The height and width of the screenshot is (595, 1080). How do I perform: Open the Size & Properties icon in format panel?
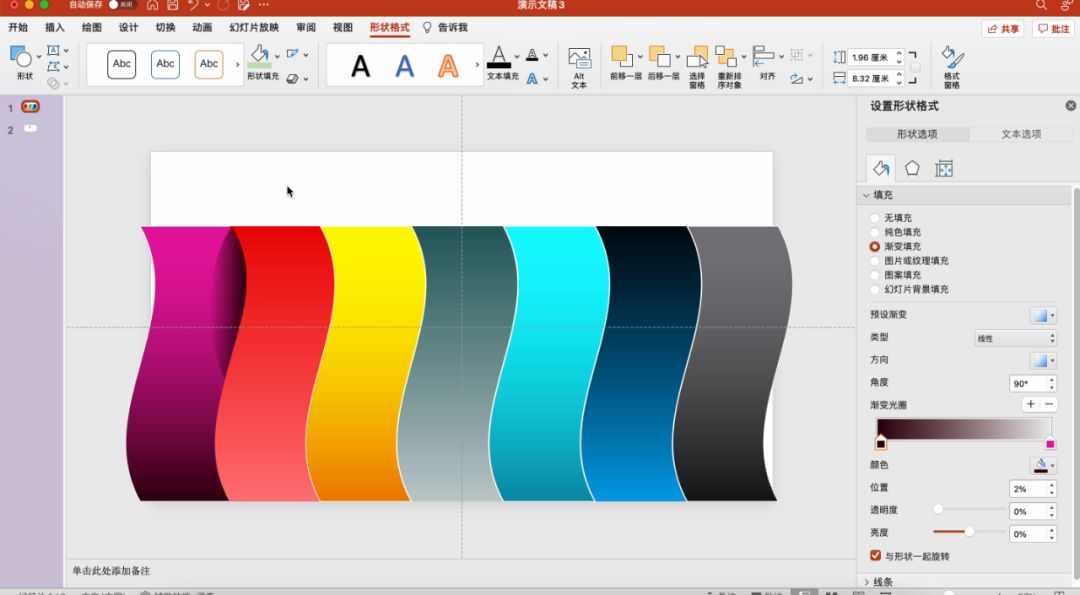coord(943,169)
